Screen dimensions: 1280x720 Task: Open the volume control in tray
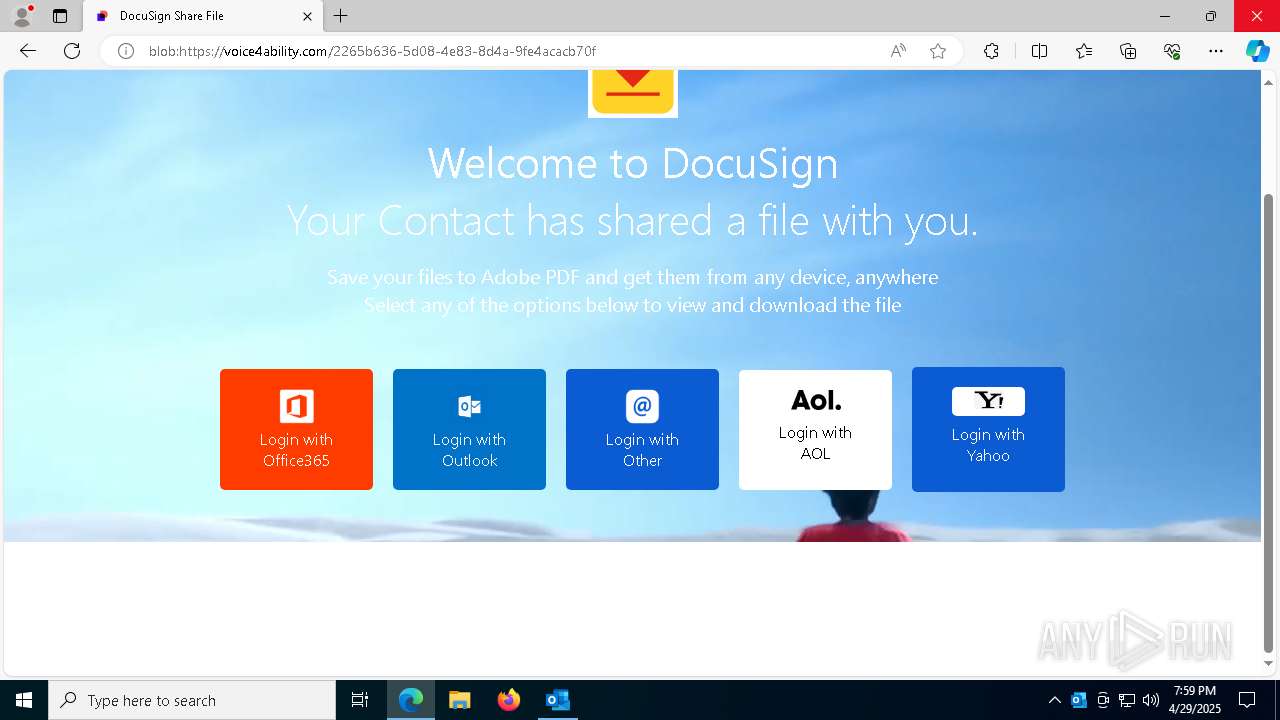1151,700
